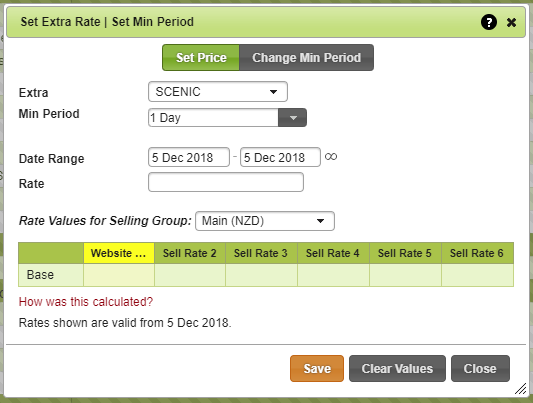Open the help question mark icon

tap(489, 22)
